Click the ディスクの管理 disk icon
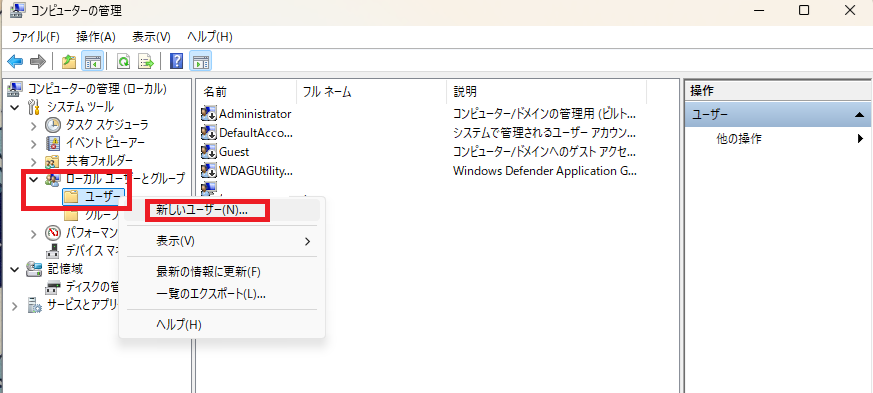Screen dimensions: 873x393 53,287
